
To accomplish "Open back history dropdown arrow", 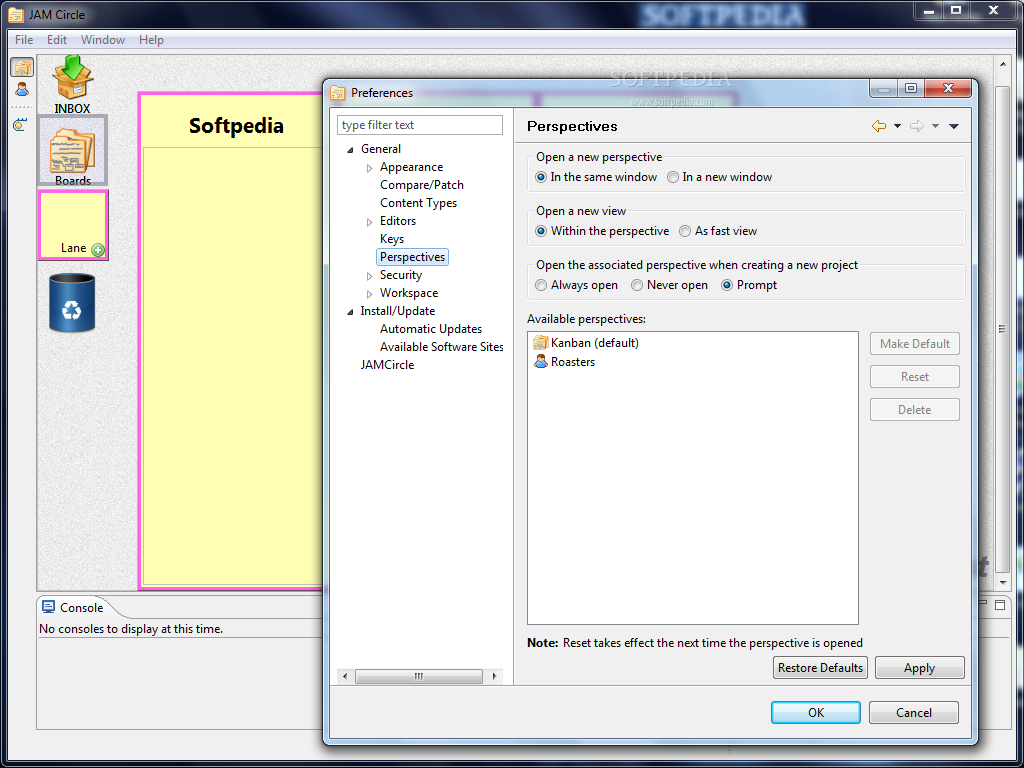I will click(897, 126).
